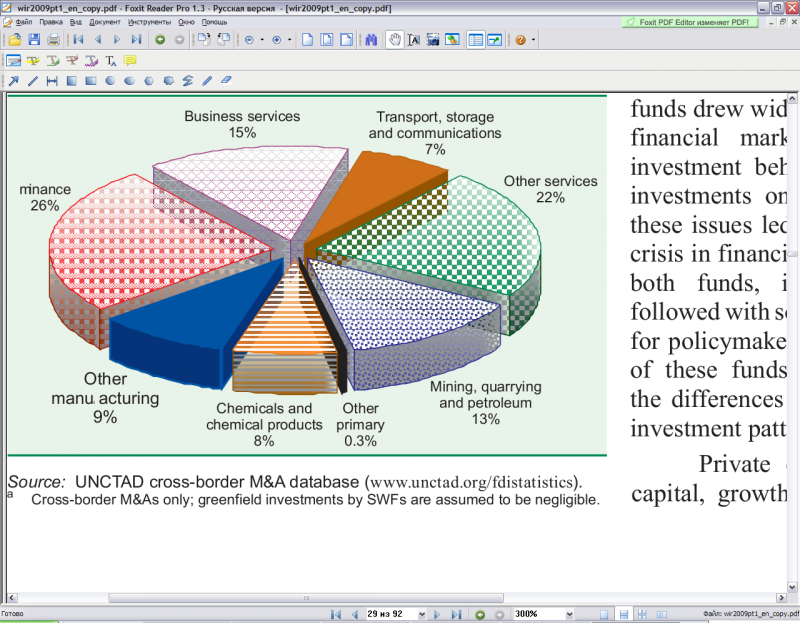Click the Save icon in toolbar
The height and width of the screenshot is (623, 800).
(34, 40)
